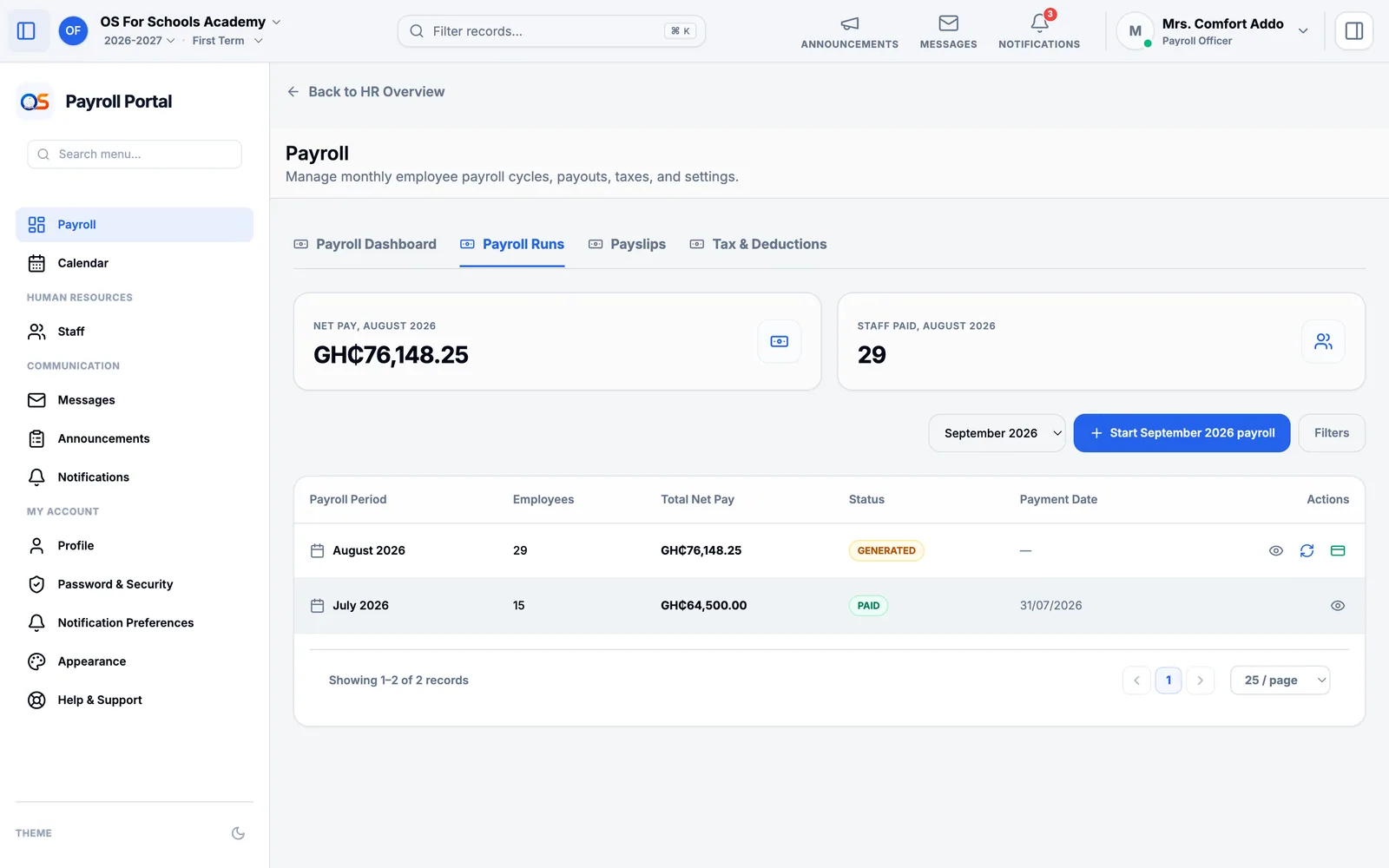
Task: Click Start September 2026 payroll button
Action: [1182, 433]
